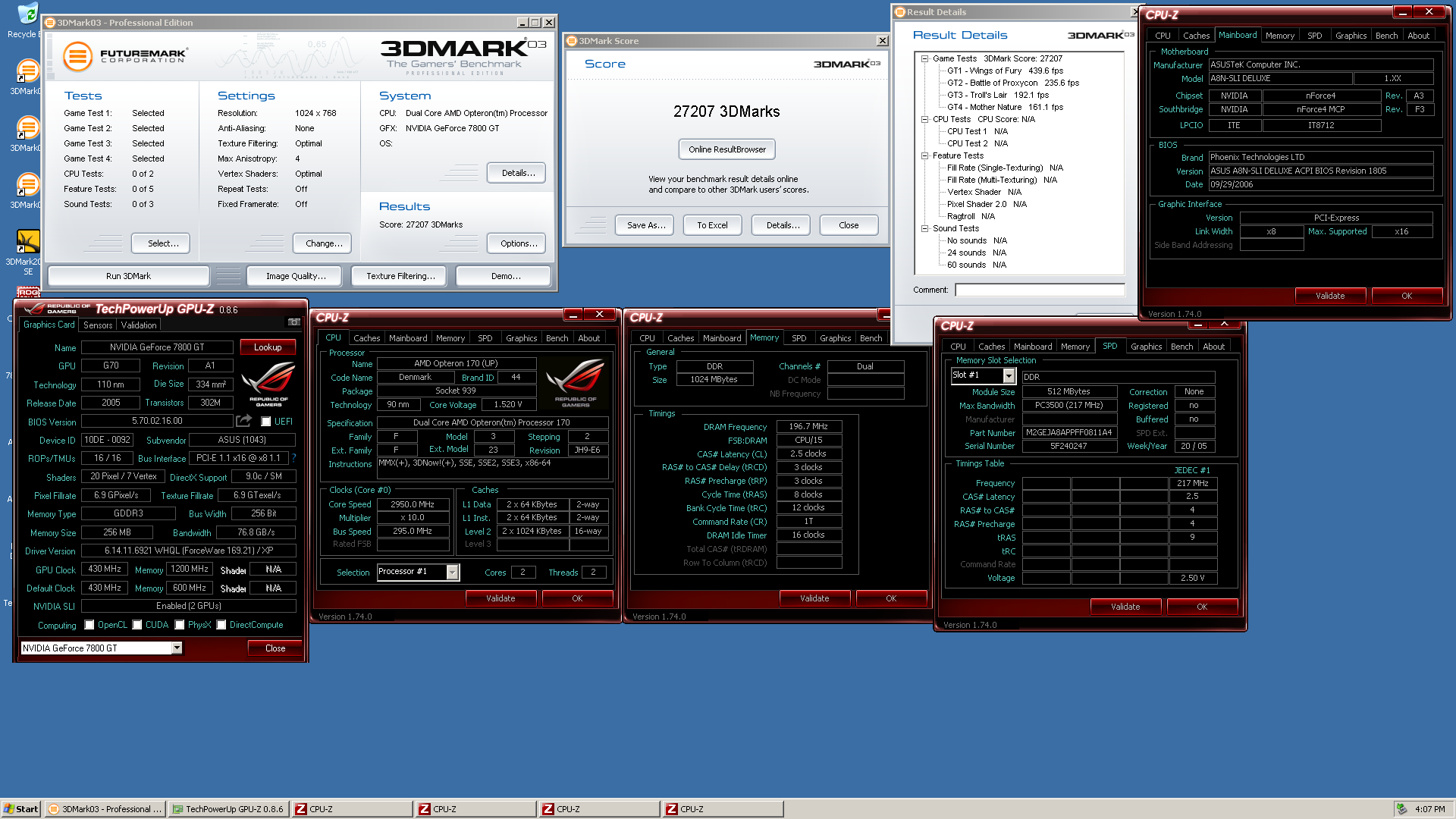
Task: Collapse the Feature Tests tree node
Action: point(925,155)
